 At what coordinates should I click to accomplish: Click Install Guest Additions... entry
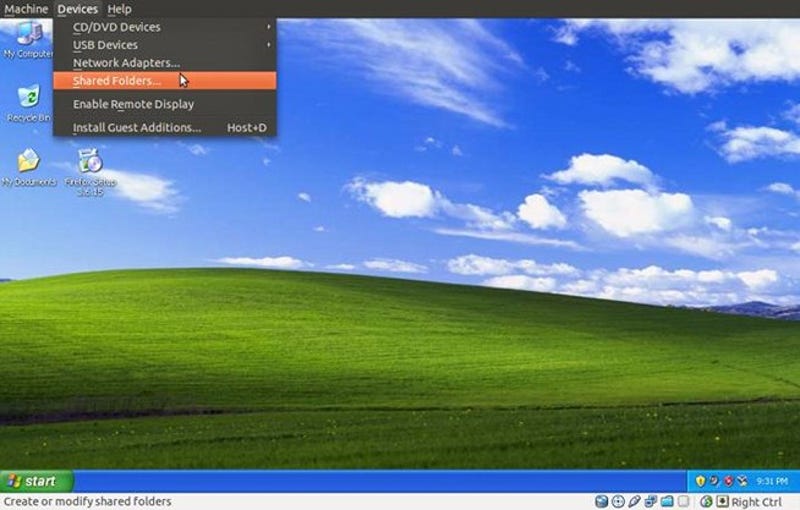(165, 128)
